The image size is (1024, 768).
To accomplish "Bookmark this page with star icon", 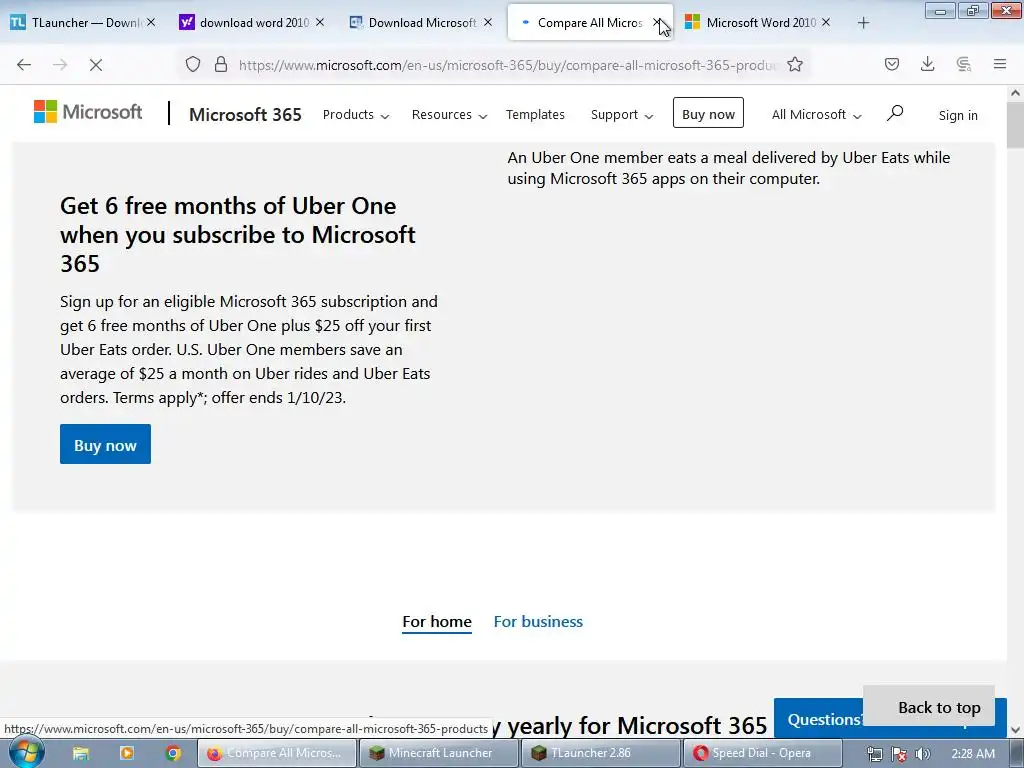I will tap(795, 64).
